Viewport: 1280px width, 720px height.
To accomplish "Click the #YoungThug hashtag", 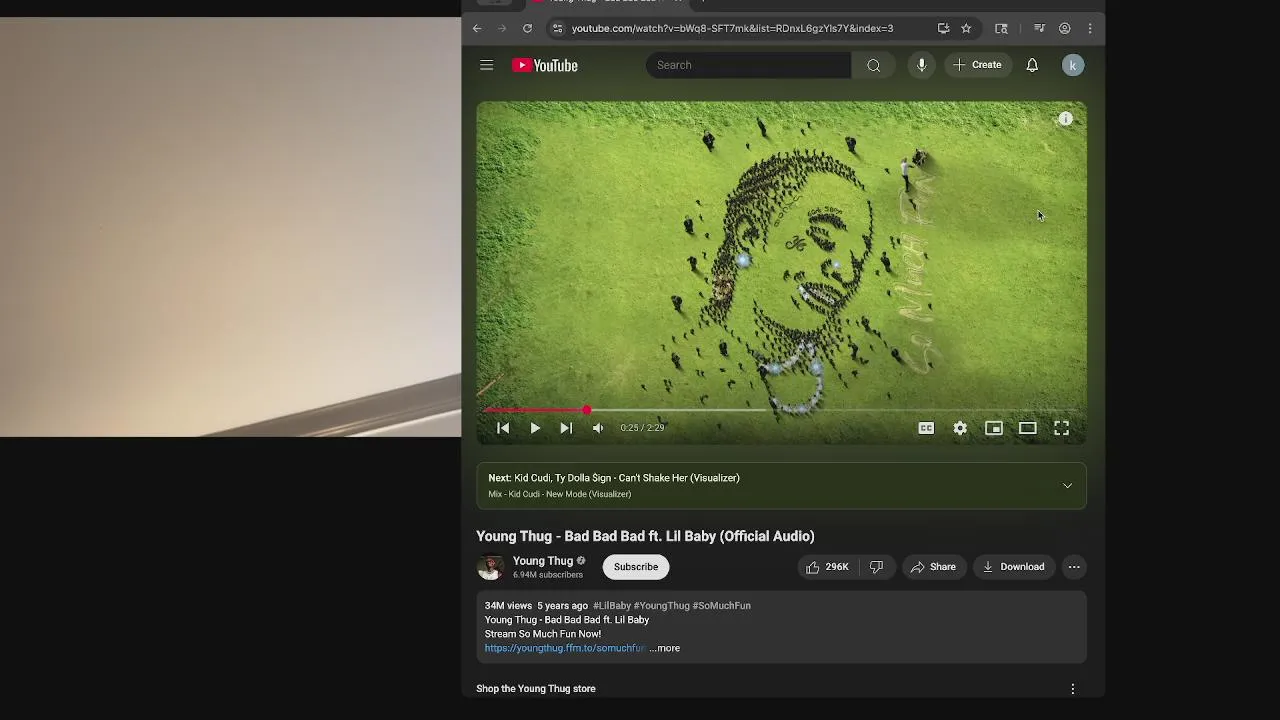I will [662, 606].
